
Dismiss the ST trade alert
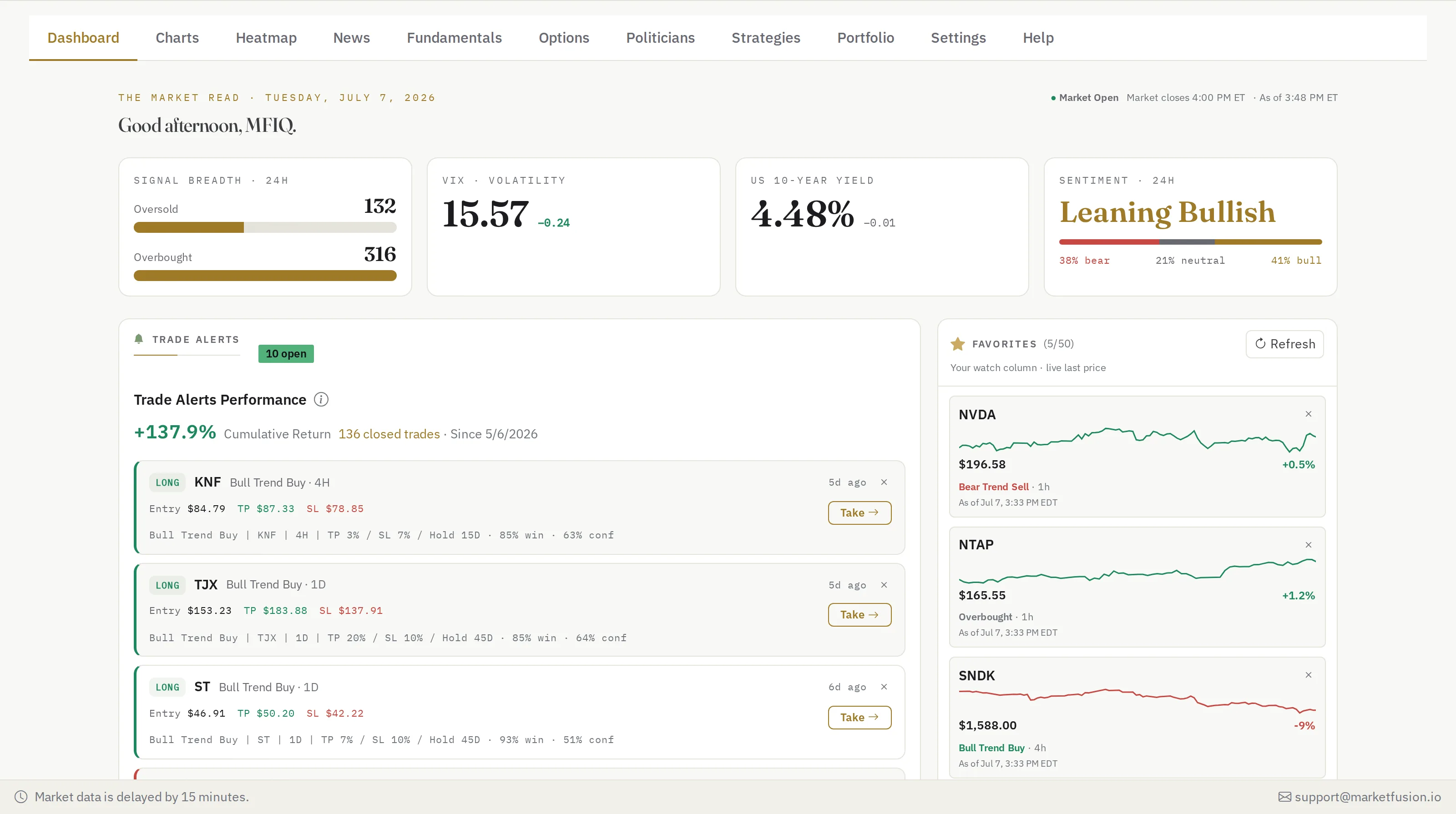pos(884,687)
